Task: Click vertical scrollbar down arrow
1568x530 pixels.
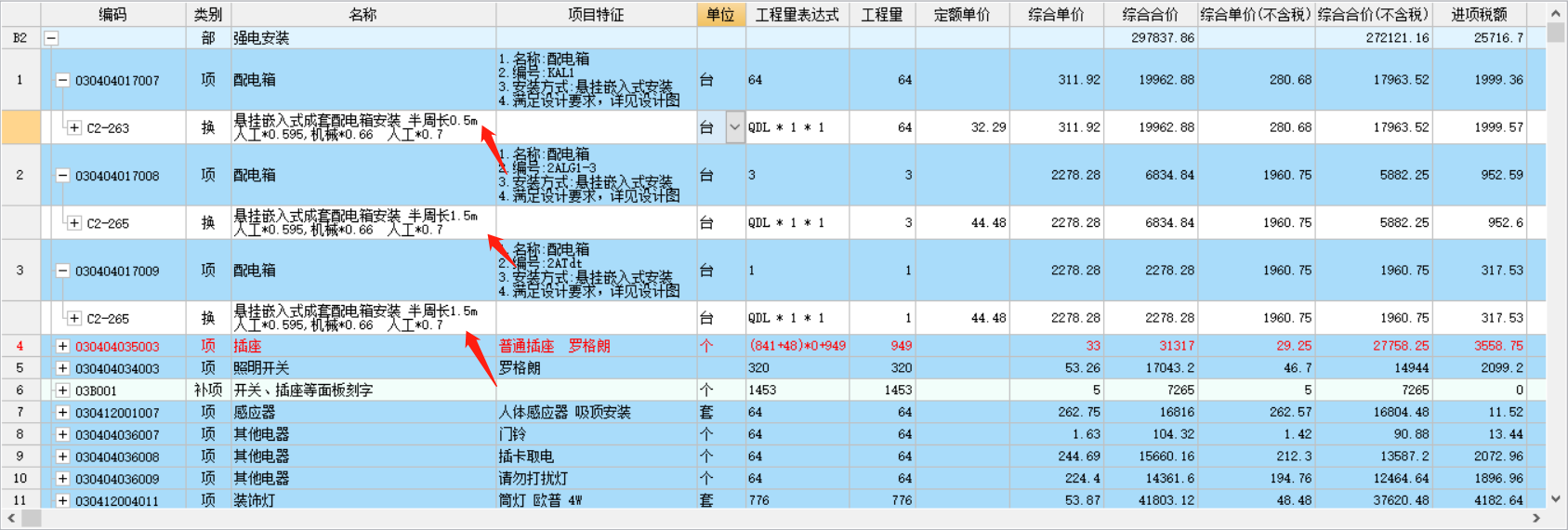Action: click(x=1556, y=499)
